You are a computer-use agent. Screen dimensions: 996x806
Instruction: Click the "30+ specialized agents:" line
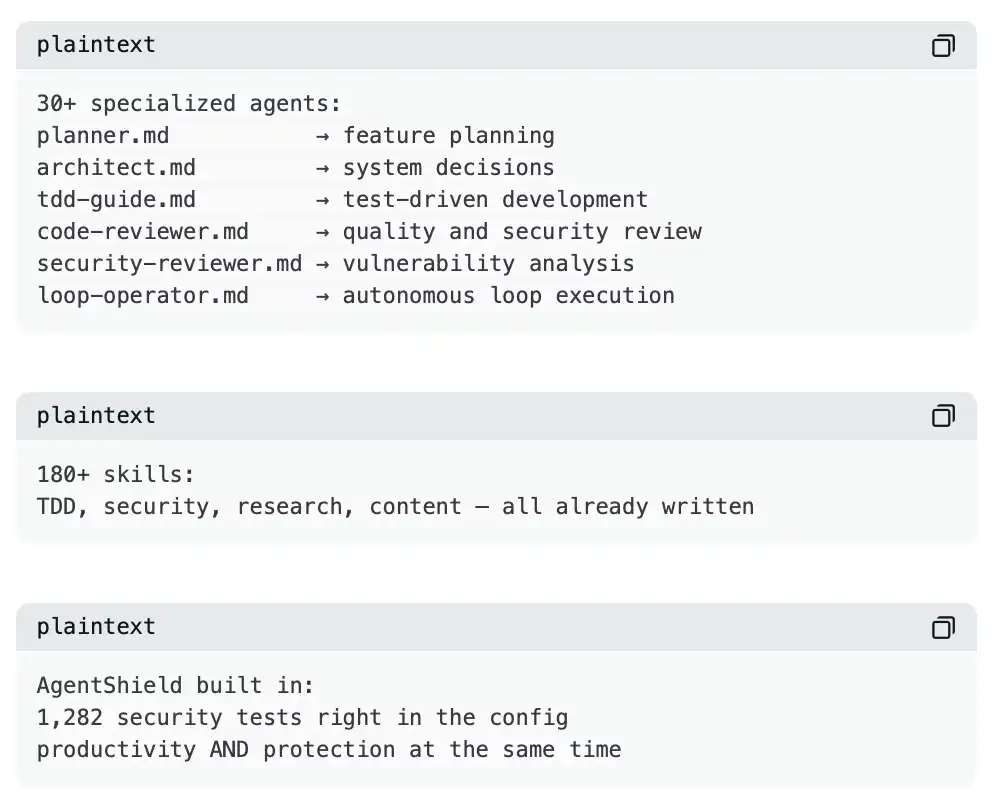(189, 104)
